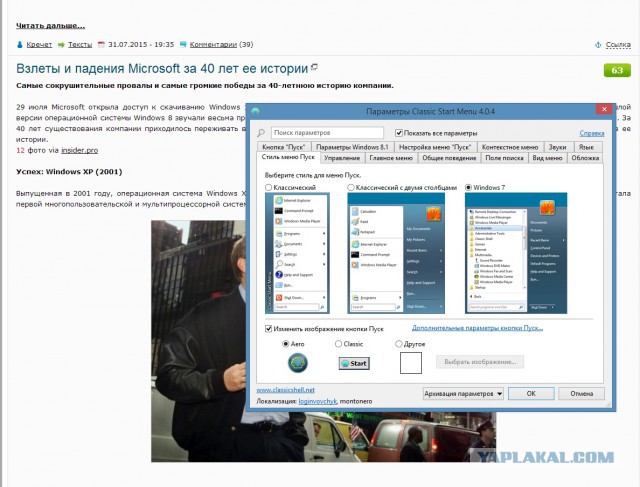The height and width of the screenshot is (487, 640).
Task: Open the Комментарии link
Action: [x=213, y=44]
